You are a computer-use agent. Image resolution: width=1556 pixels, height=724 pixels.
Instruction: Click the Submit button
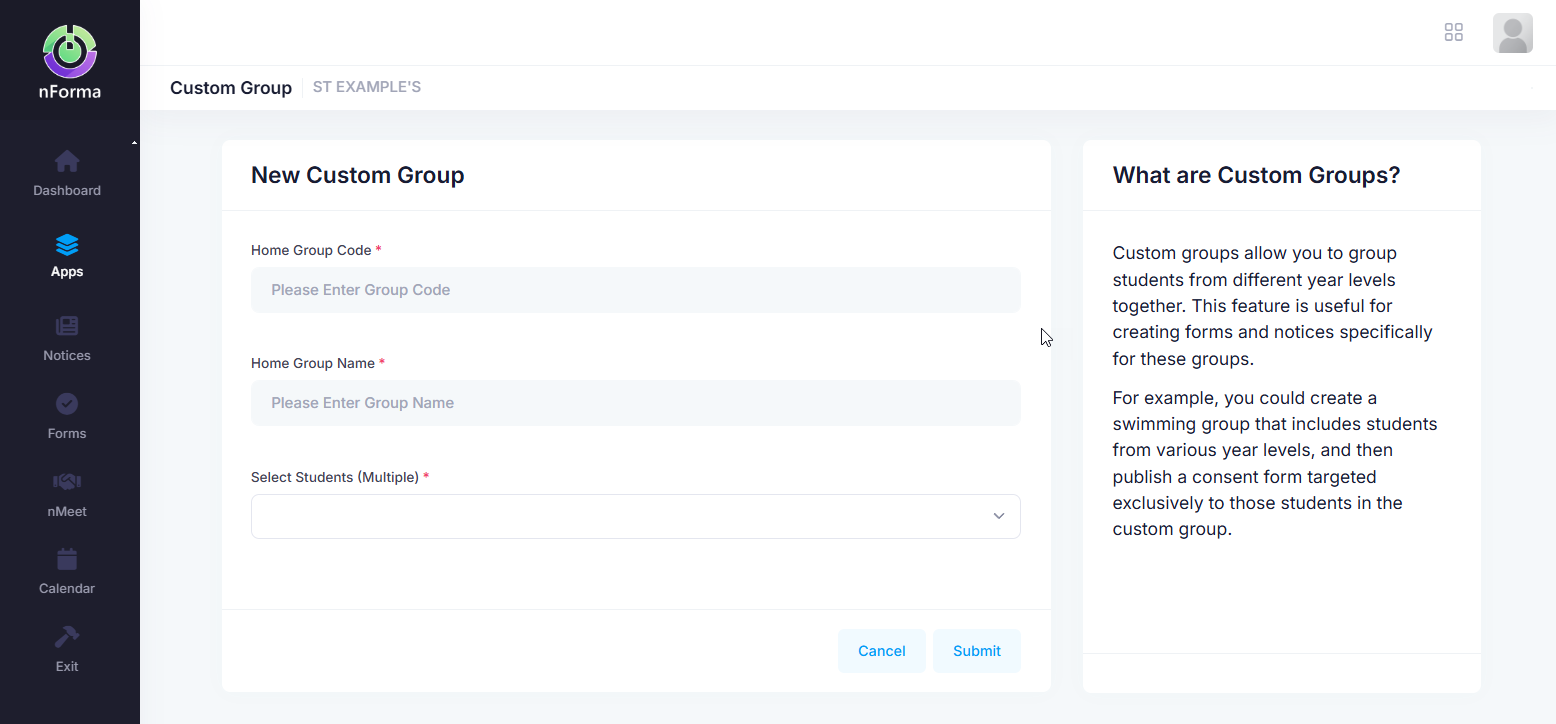(x=976, y=651)
